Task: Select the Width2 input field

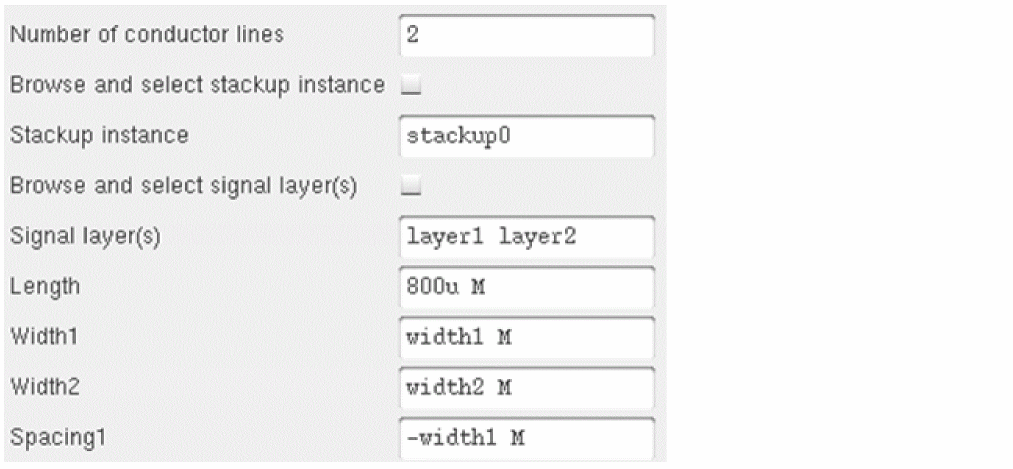Action: point(526,387)
